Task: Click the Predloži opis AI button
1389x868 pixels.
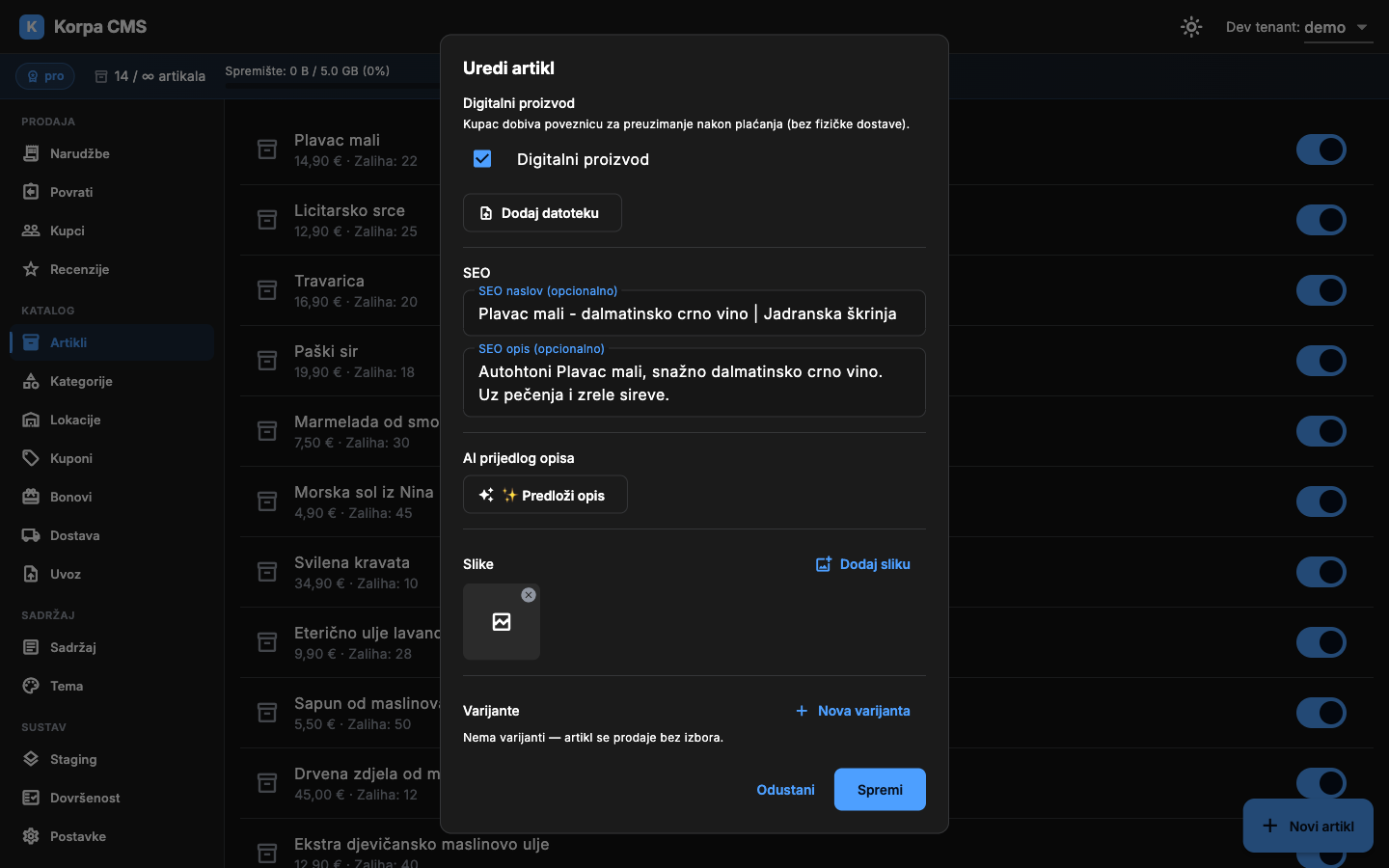Action: click(x=545, y=495)
